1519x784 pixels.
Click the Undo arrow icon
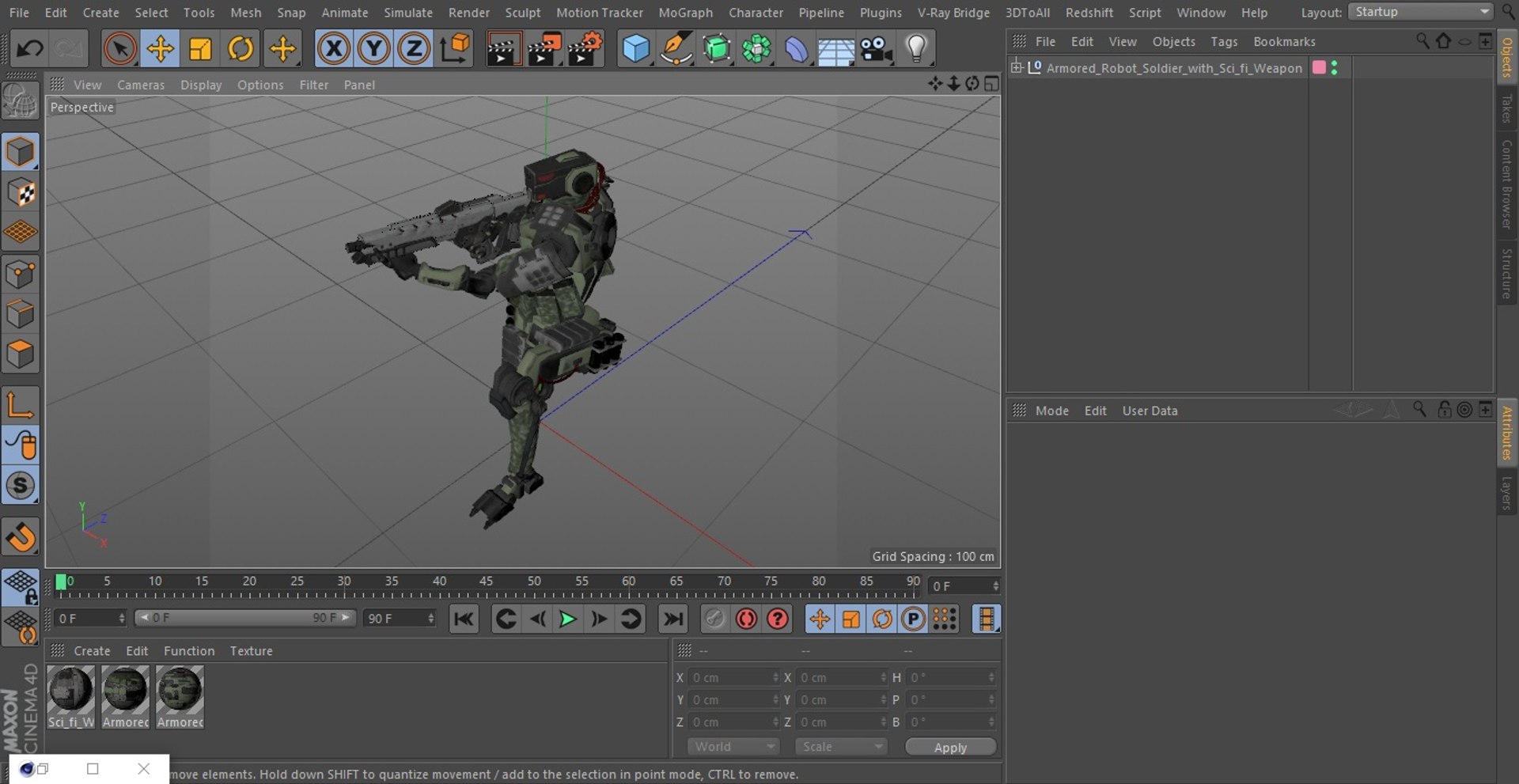pos(29,49)
